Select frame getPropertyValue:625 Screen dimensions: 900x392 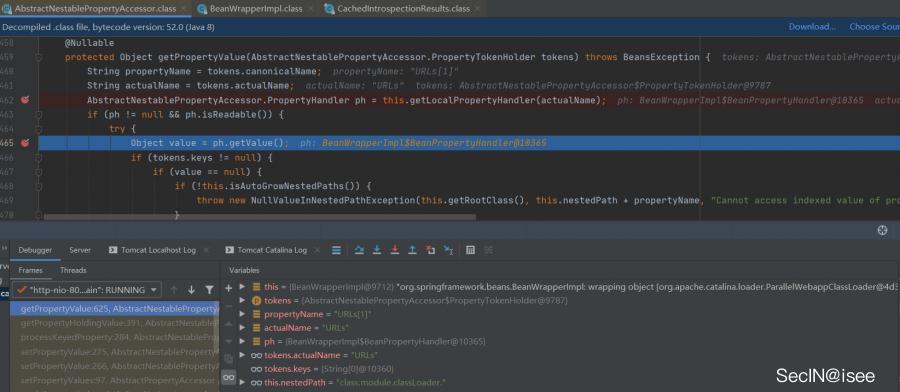pos(115,309)
